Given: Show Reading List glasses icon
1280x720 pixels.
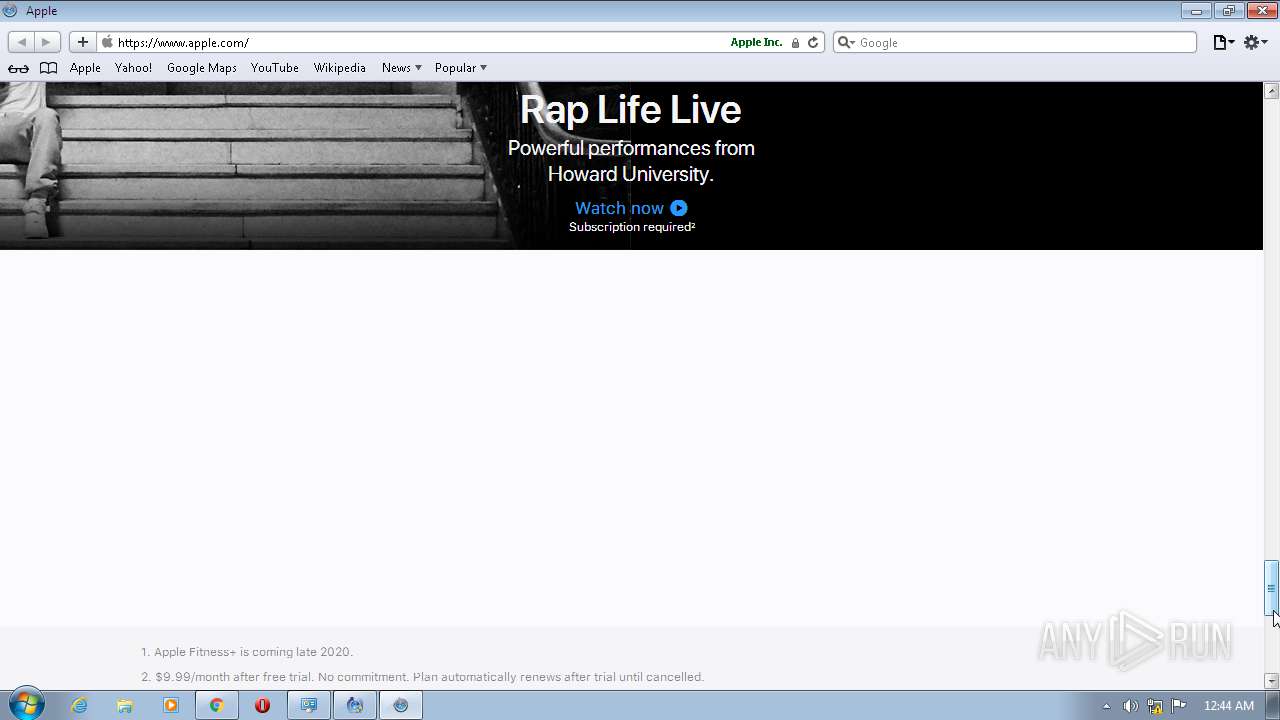Looking at the screenshot, I should [x=18, y=68].
